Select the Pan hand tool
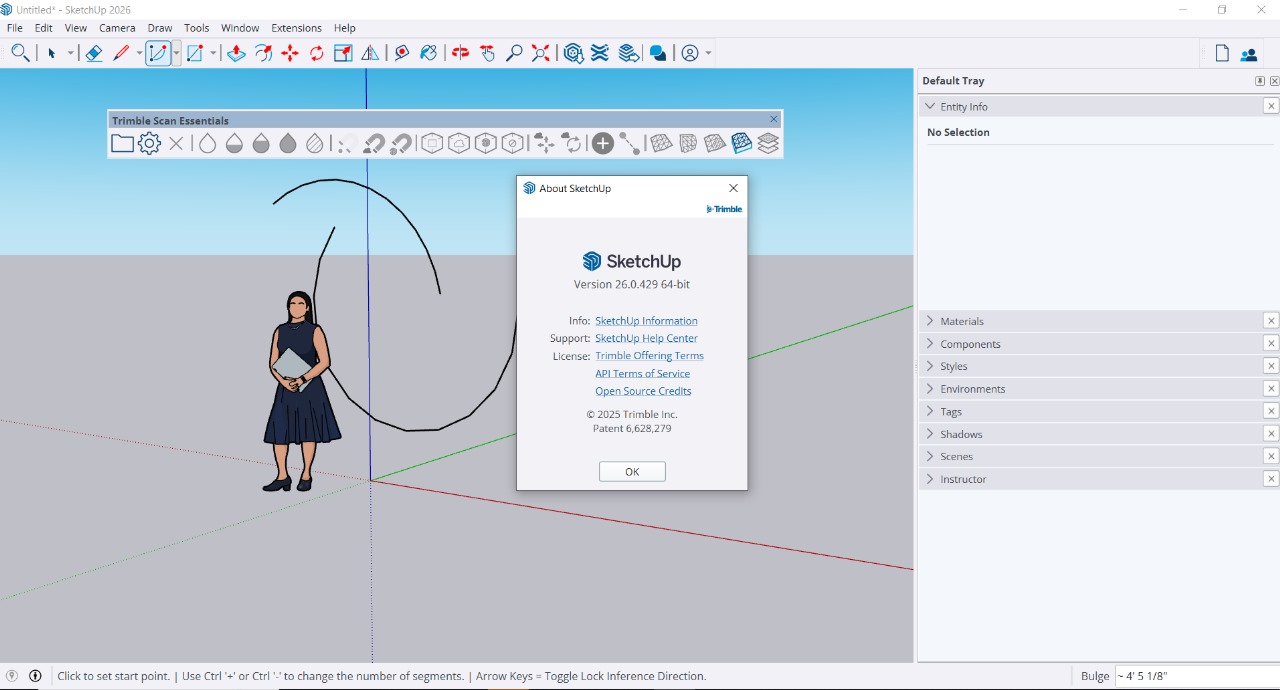1280x690 pixels. tap(487, 53)
